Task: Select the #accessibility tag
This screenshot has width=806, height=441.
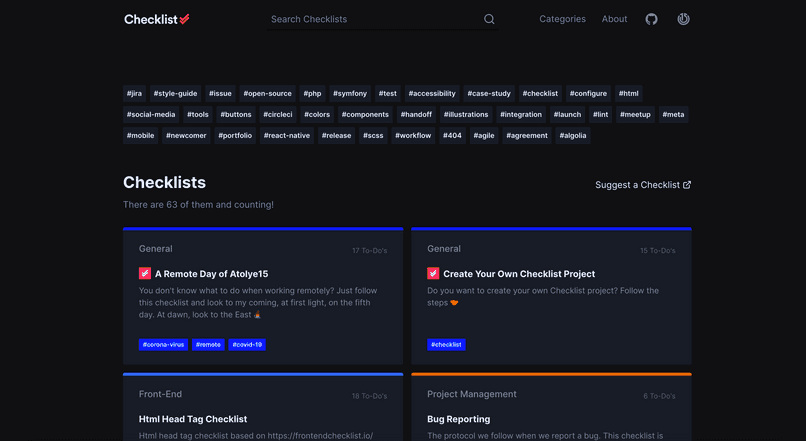Action: (x=432, y=93)
